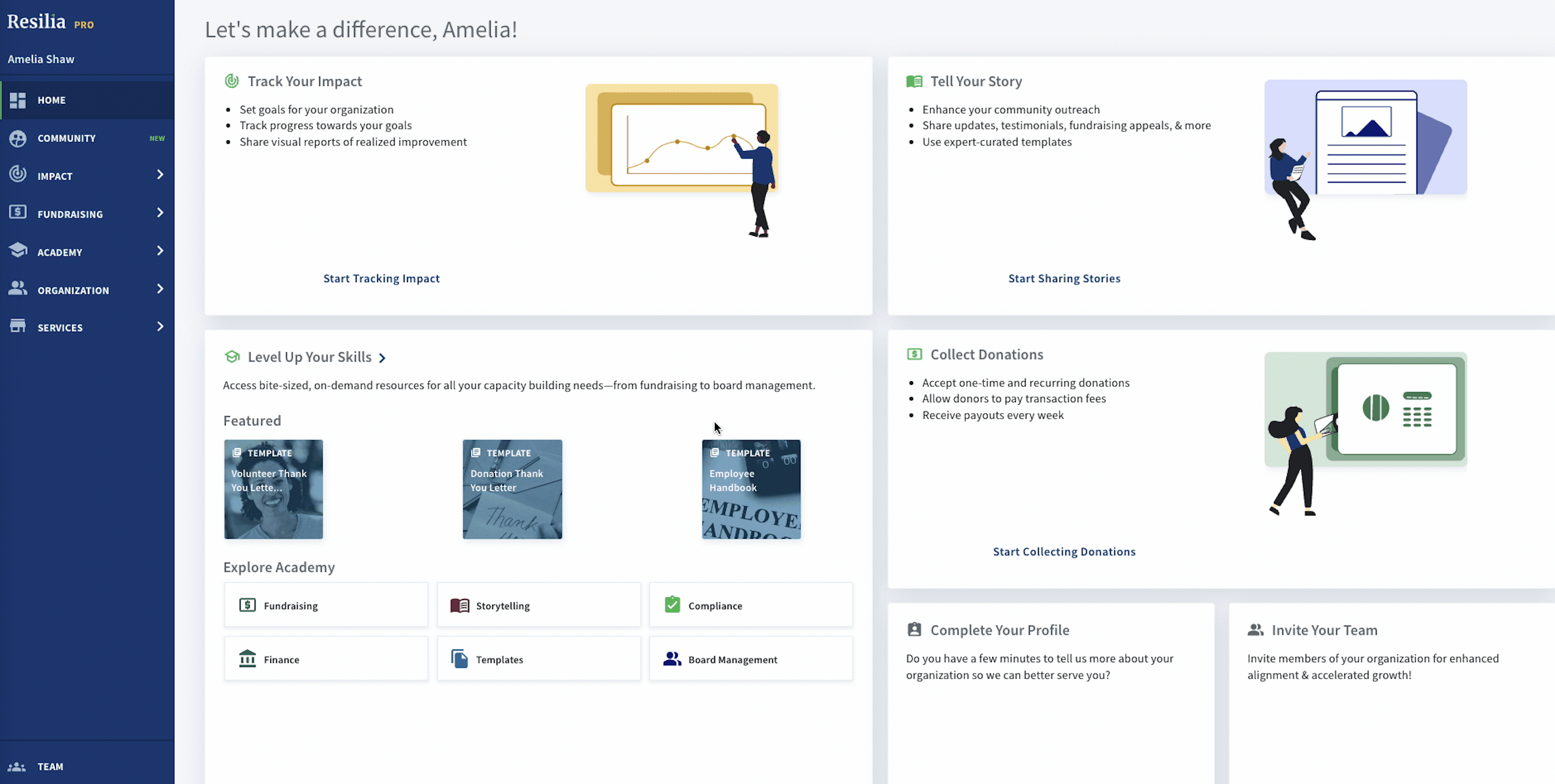Image resolution: width=1555 pixels, height=784 pixels.
Task: Open Fundraising via its dollar icon
Action: (18, 213)
